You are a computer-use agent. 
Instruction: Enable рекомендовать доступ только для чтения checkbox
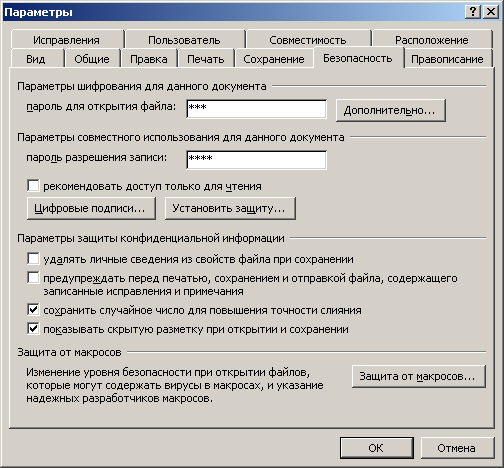(33, 186)
